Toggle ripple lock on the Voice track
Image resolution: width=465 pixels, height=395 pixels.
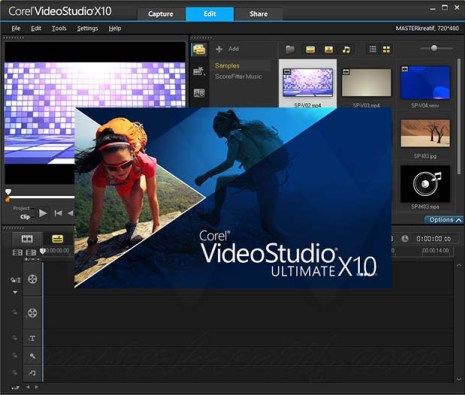[x=15, y=356]
